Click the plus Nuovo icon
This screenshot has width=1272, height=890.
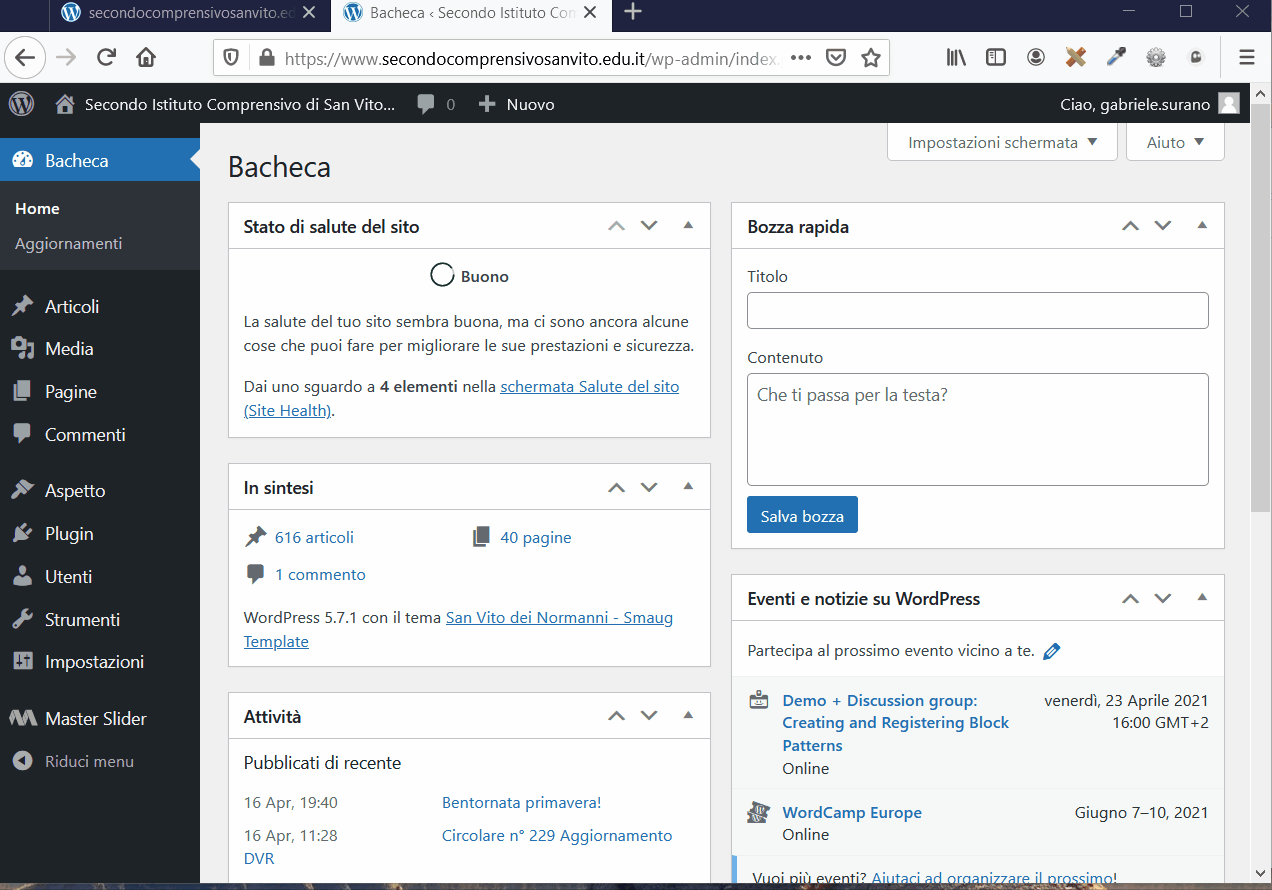pyautogui.click(x=487, y=104)
